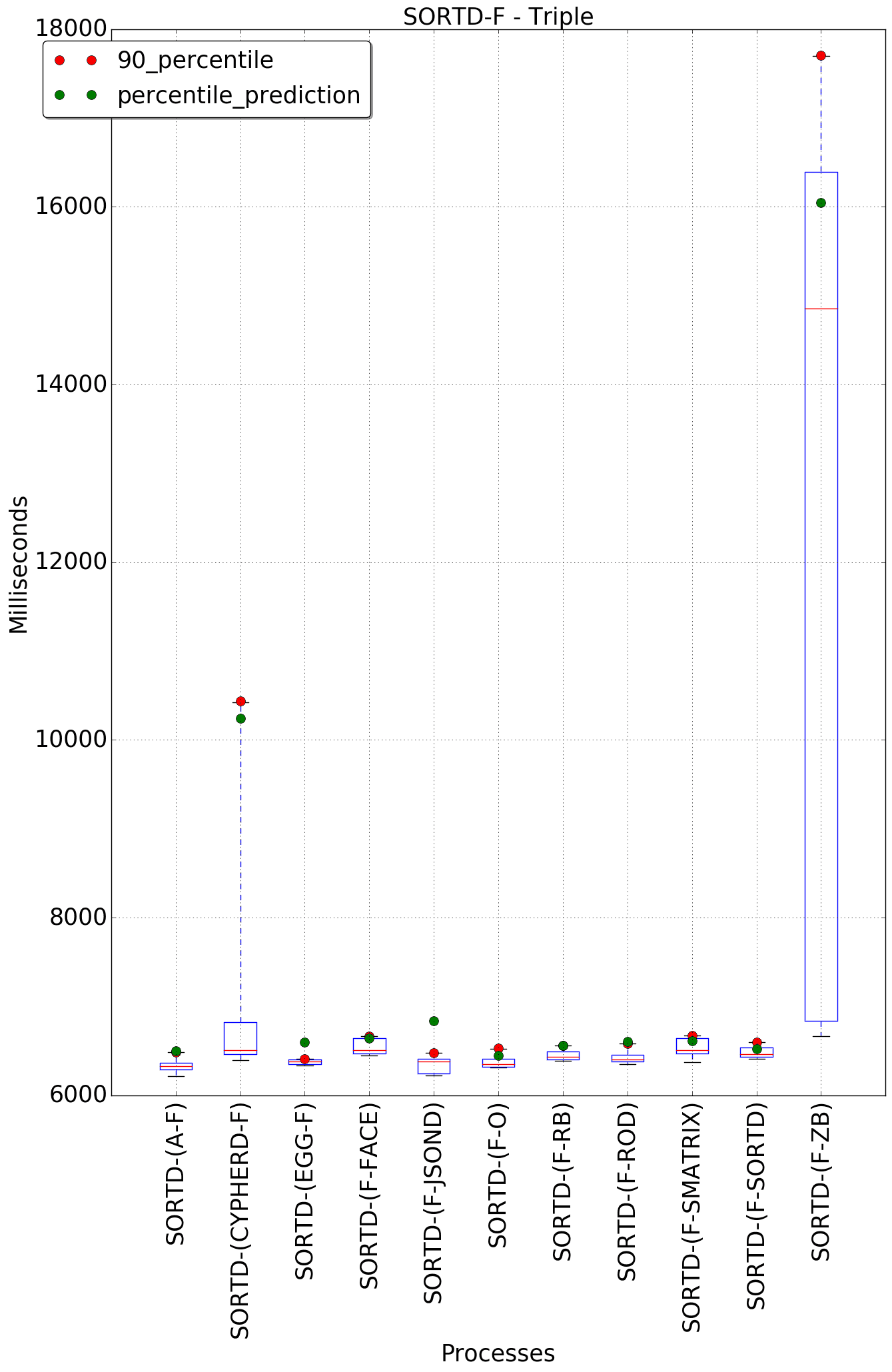Click the x-axis label SORTD-(F-SORTD)
This screenshot has height=1372, width=892.
(x=756, y=1205)
